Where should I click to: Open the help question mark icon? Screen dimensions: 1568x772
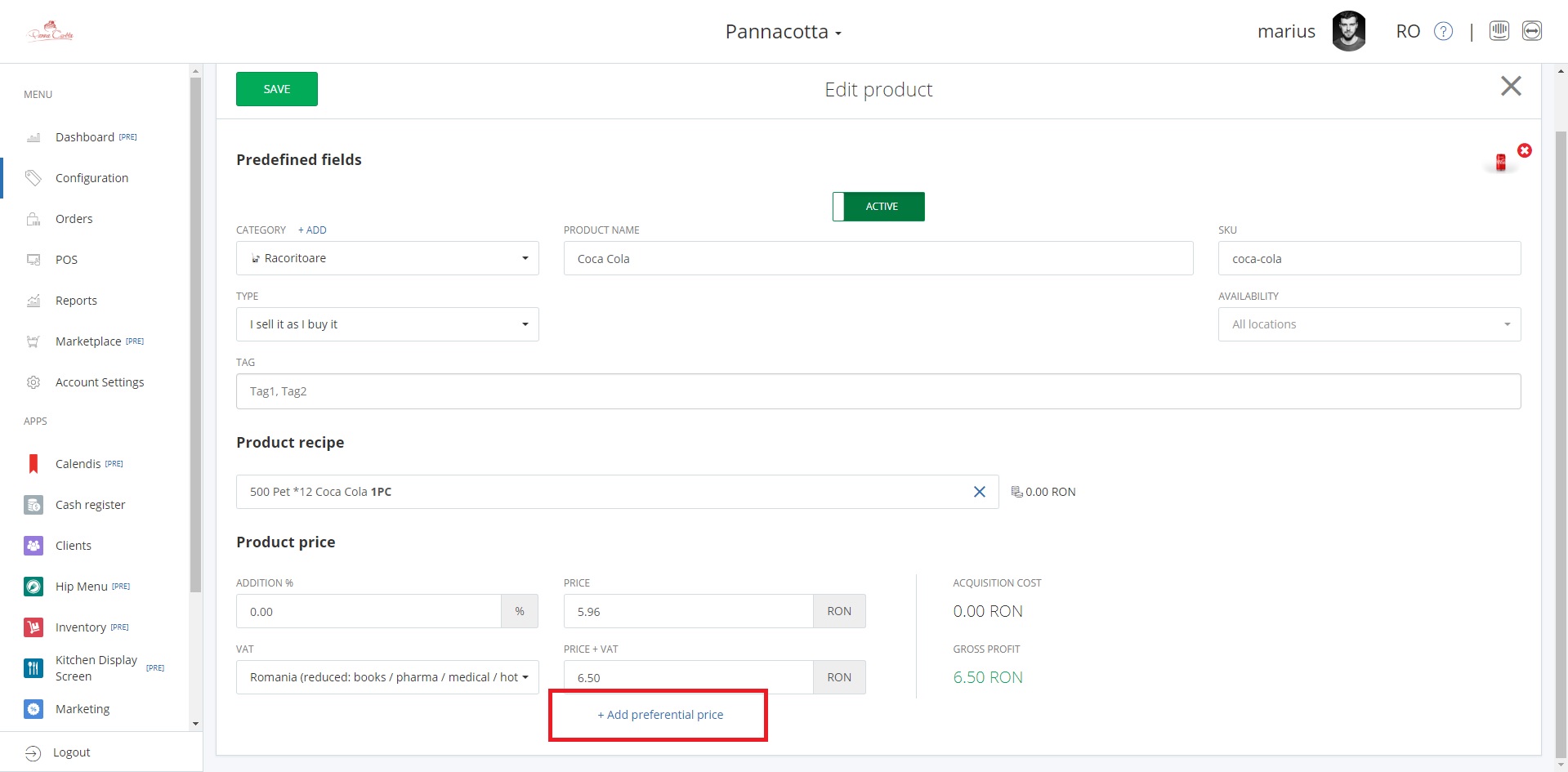click(x=1444, y=31)
